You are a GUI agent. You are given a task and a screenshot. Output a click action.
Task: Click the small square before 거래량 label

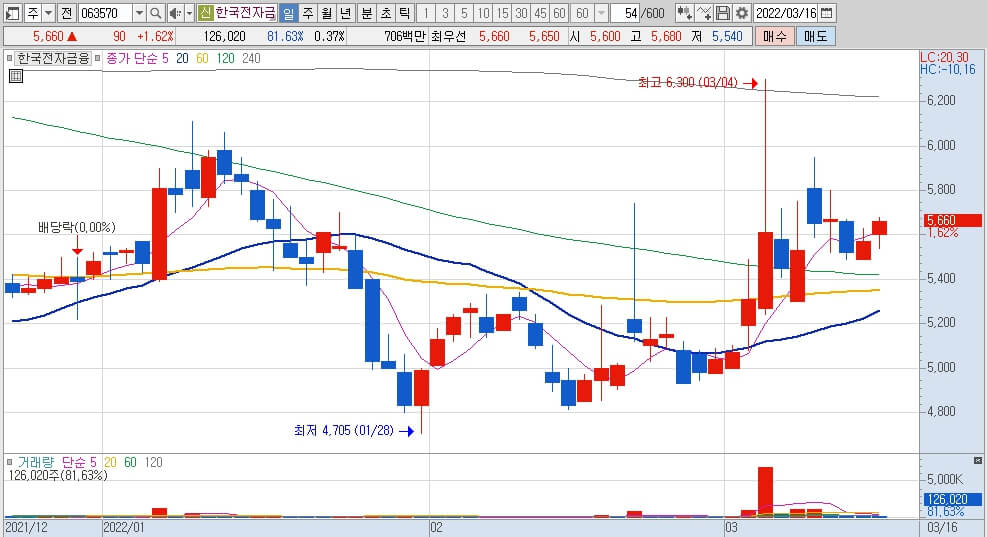(x=9, y=463)
